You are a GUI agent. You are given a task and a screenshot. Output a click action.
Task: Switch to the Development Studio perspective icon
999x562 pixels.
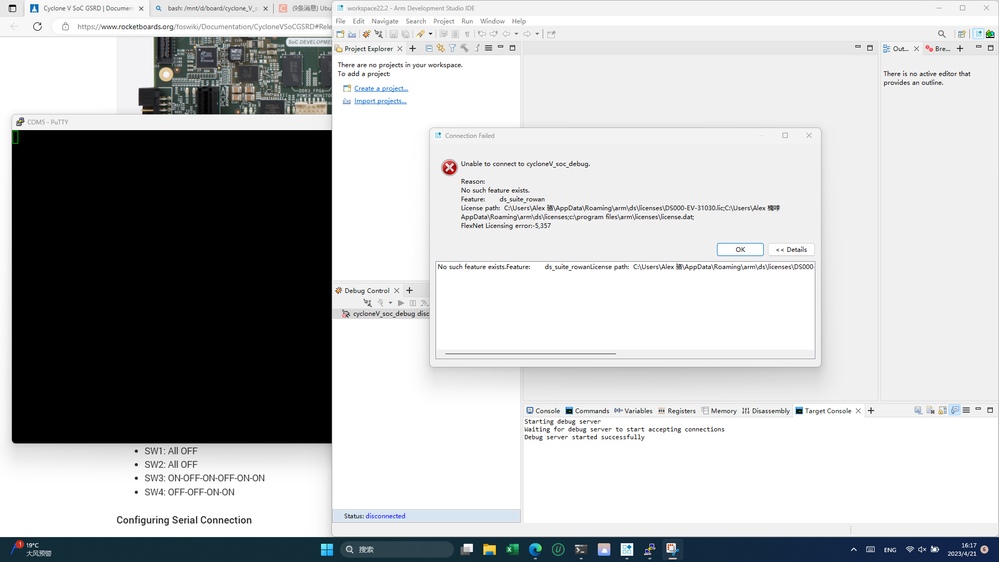[978, 34]
